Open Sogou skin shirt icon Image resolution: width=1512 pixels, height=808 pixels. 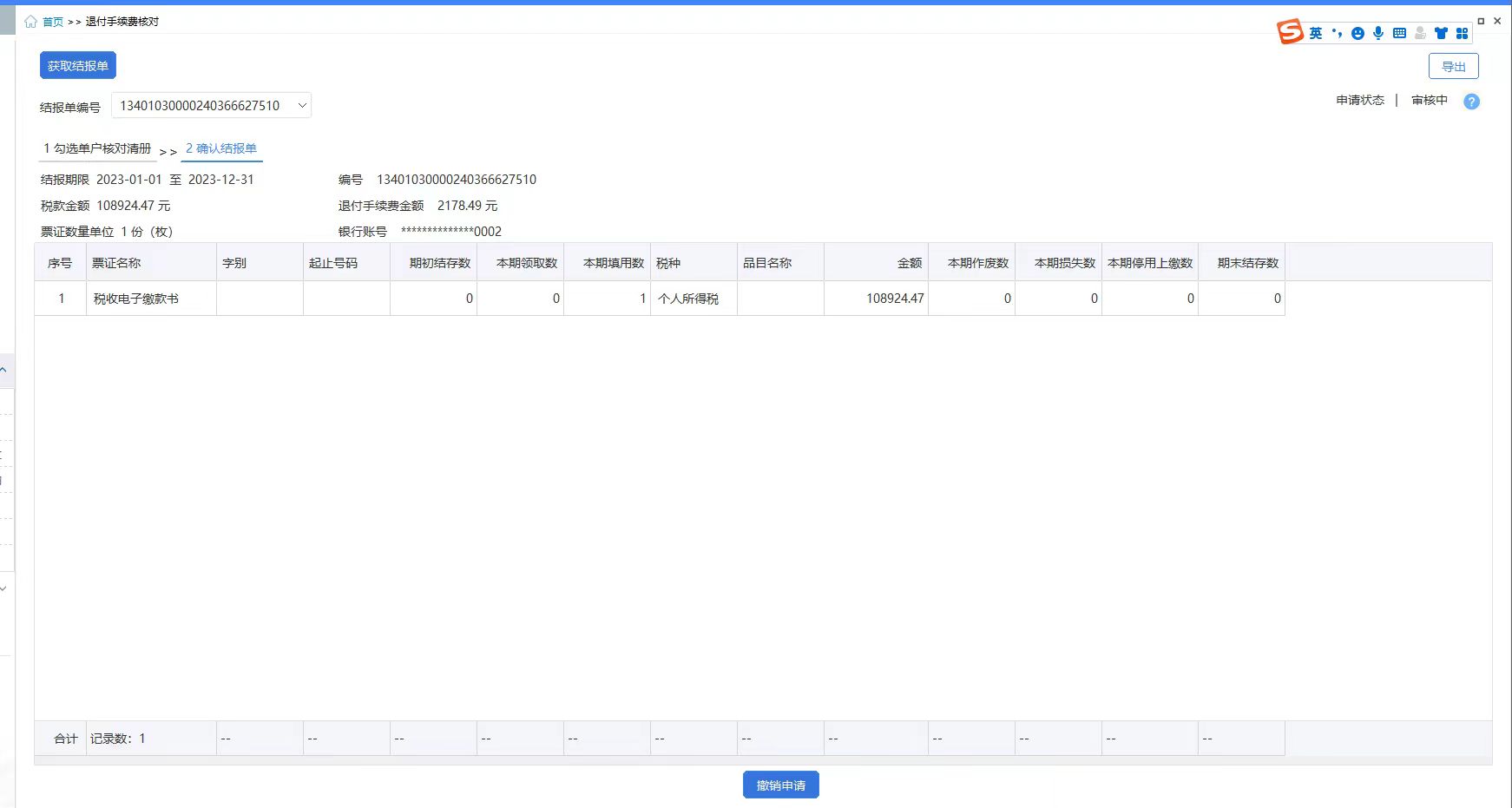1441,34
